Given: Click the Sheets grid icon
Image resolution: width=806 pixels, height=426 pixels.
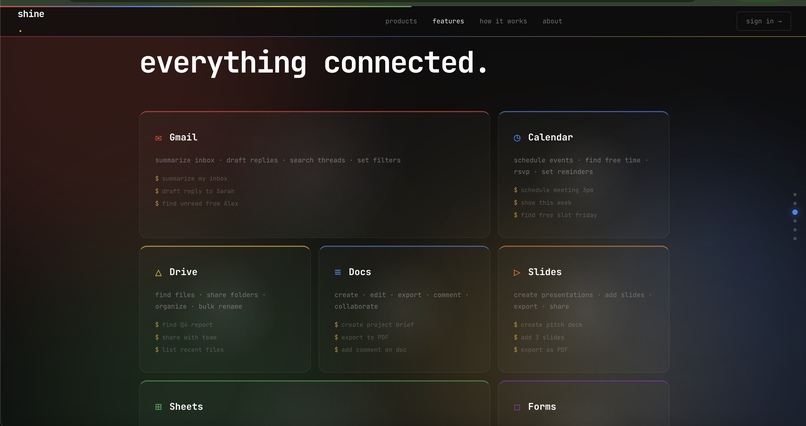Looking at the screenshot, I should (158, 407).
